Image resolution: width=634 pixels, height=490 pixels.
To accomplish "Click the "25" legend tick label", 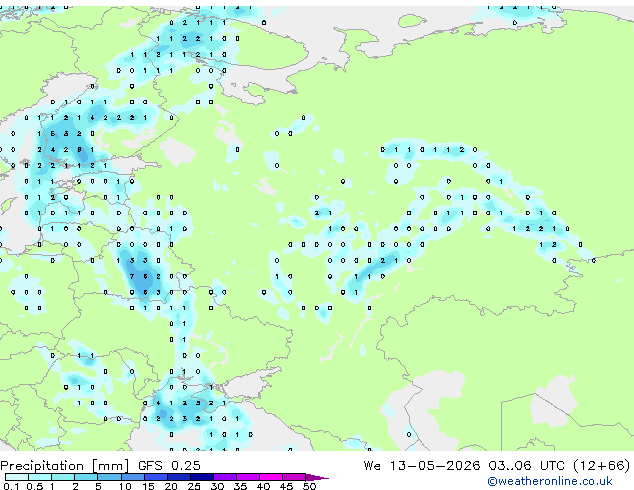I will click(x=194, y=486).
